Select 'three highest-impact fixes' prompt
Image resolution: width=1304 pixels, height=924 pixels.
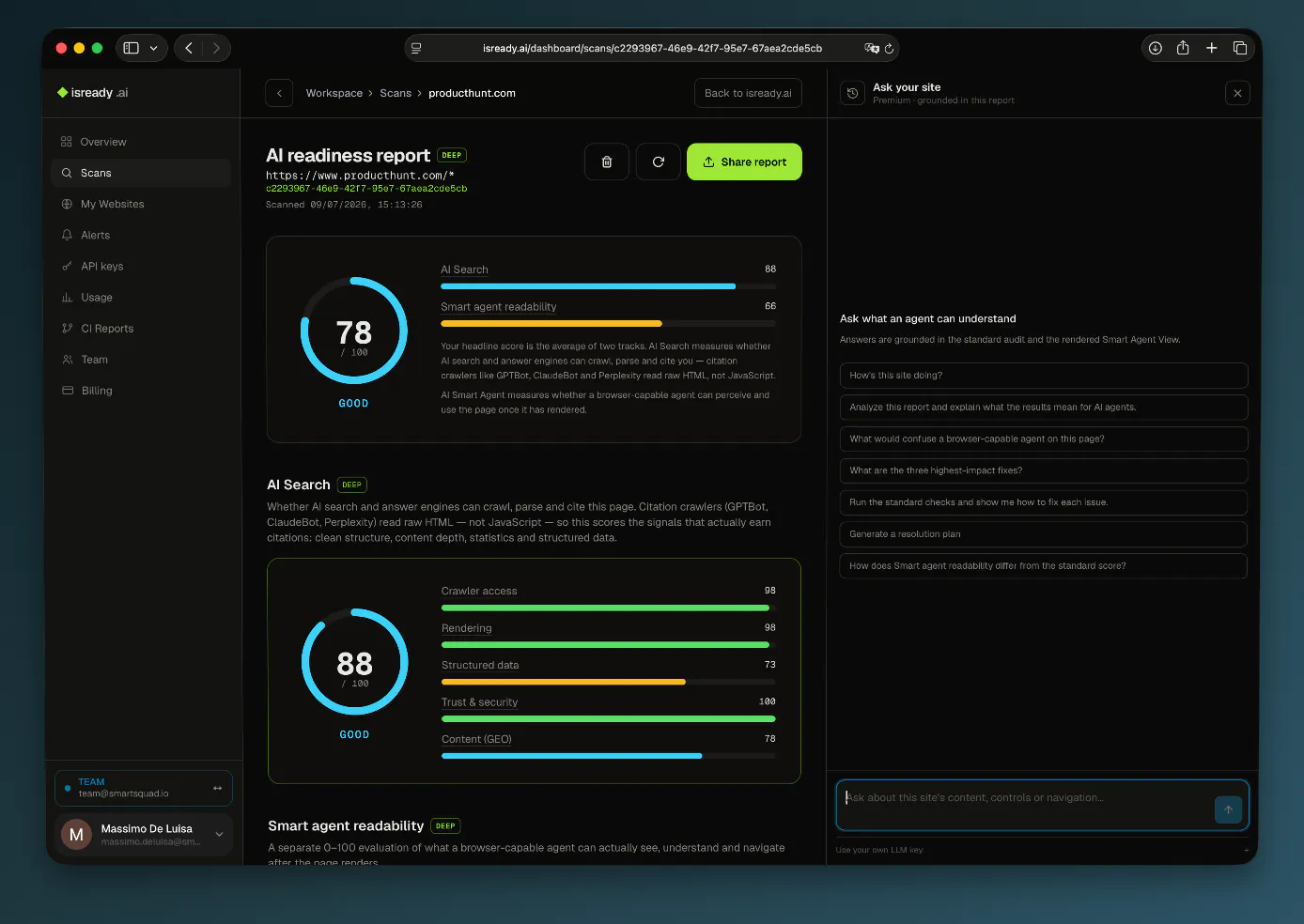[1043, 470]
